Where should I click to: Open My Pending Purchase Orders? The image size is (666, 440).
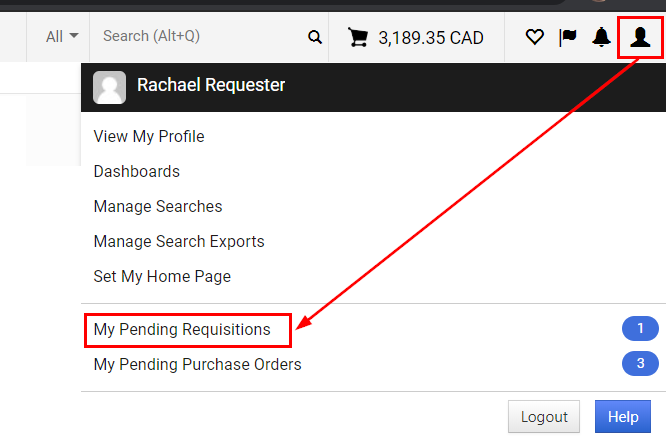[197, 364]
